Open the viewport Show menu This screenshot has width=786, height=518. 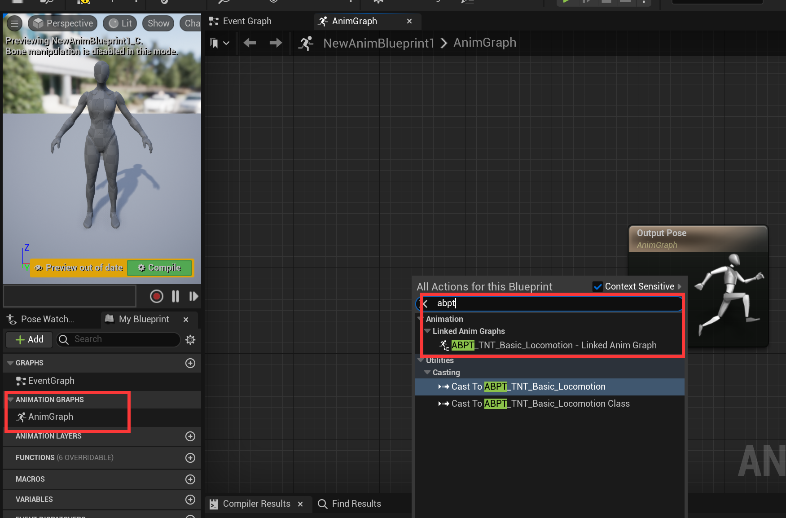pos(158,23)
